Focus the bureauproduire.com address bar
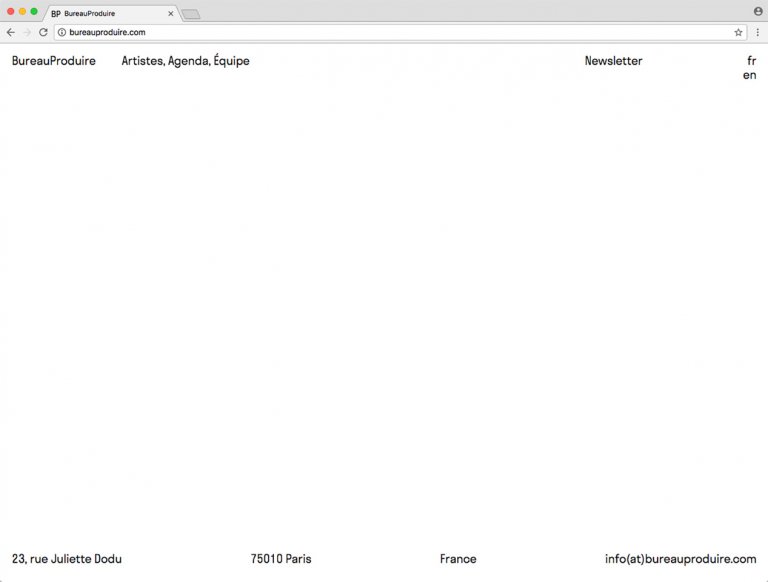 click(x=399, y=32)
